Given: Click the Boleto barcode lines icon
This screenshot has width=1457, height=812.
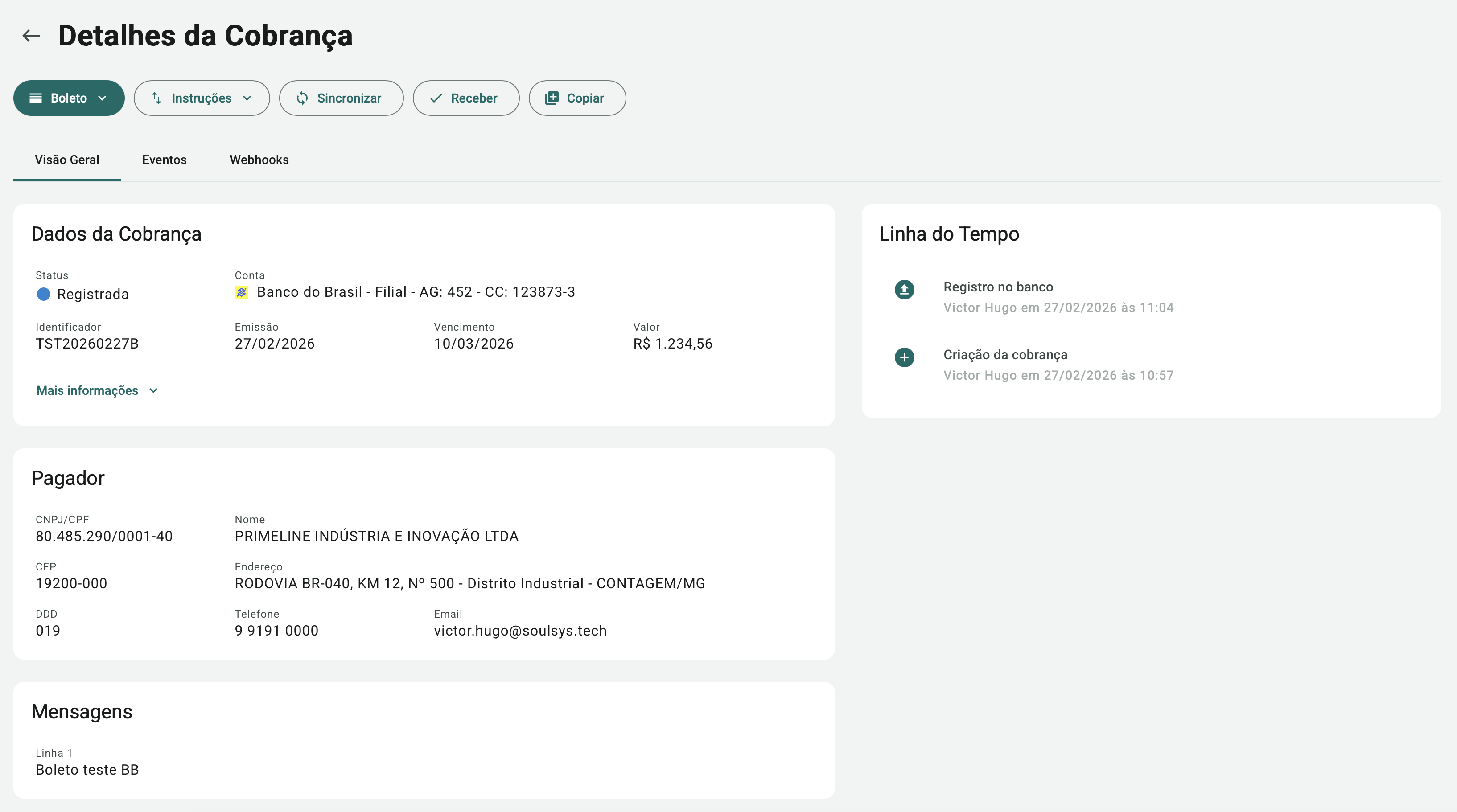Looking at the screenshot, I should point(36,98).
